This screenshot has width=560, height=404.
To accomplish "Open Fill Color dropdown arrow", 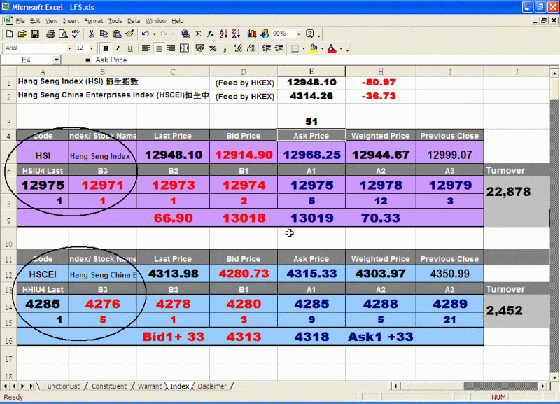I will 322,49.
